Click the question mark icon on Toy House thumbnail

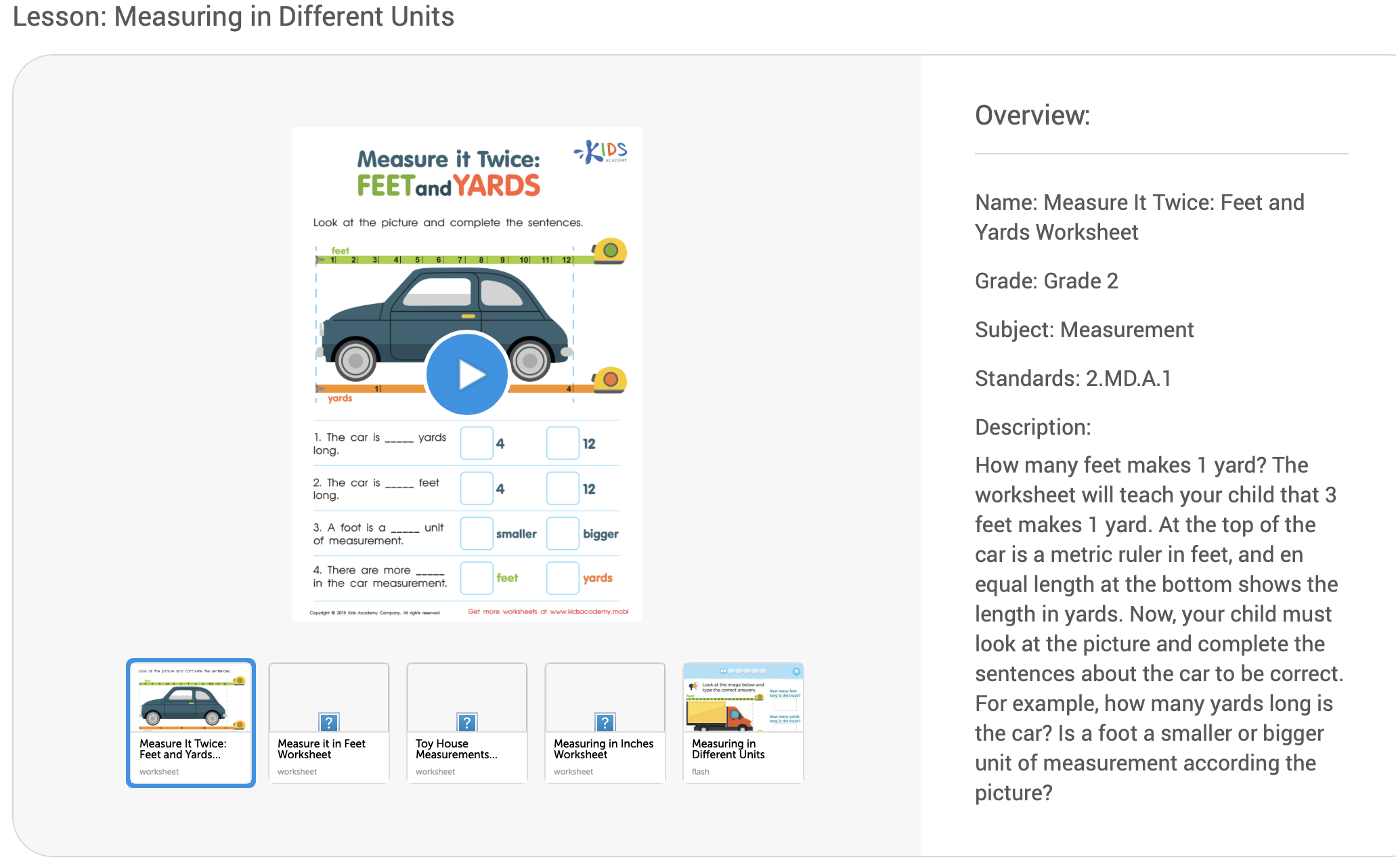coord(467,722)
